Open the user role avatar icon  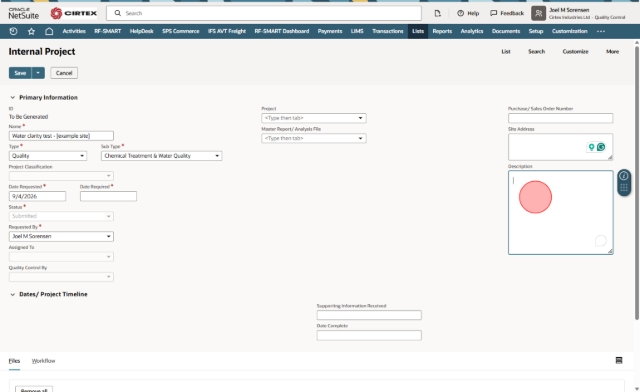(538, 13)
